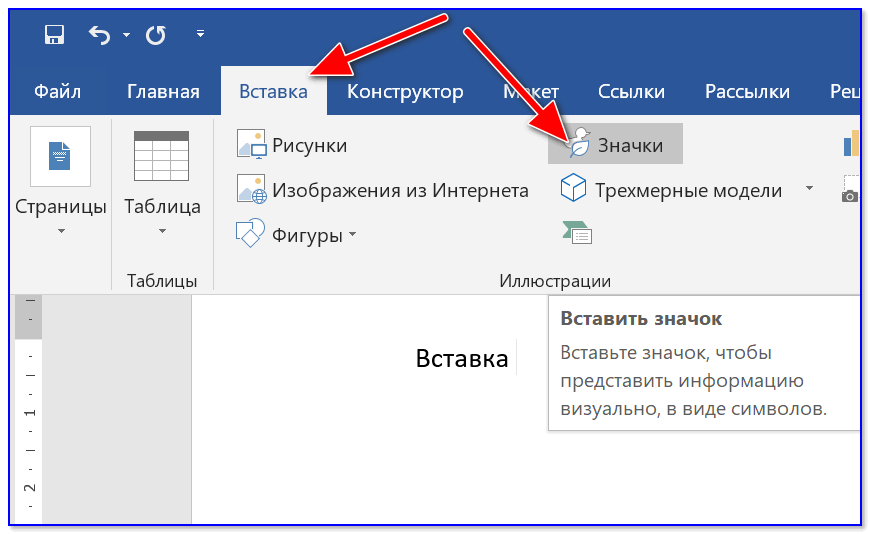Open the Undo history dropdown arrow
Image resolution: width=870 pixels, height=534 pixels.
point(127,35)
